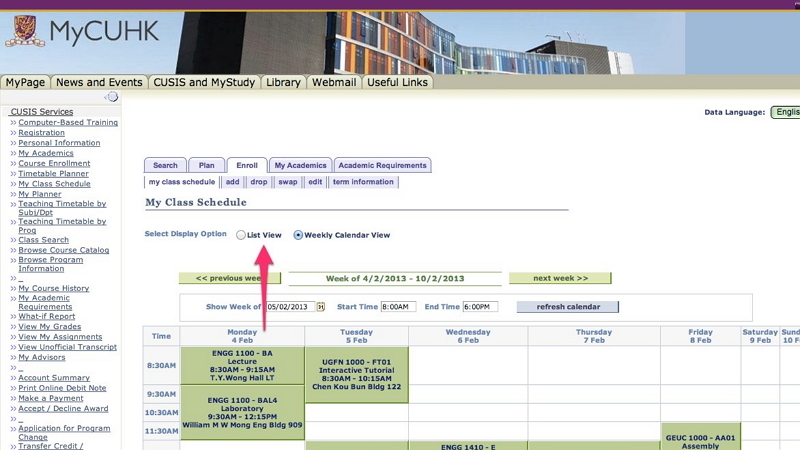Click the Show Week of date field

(x=290, y=307)
